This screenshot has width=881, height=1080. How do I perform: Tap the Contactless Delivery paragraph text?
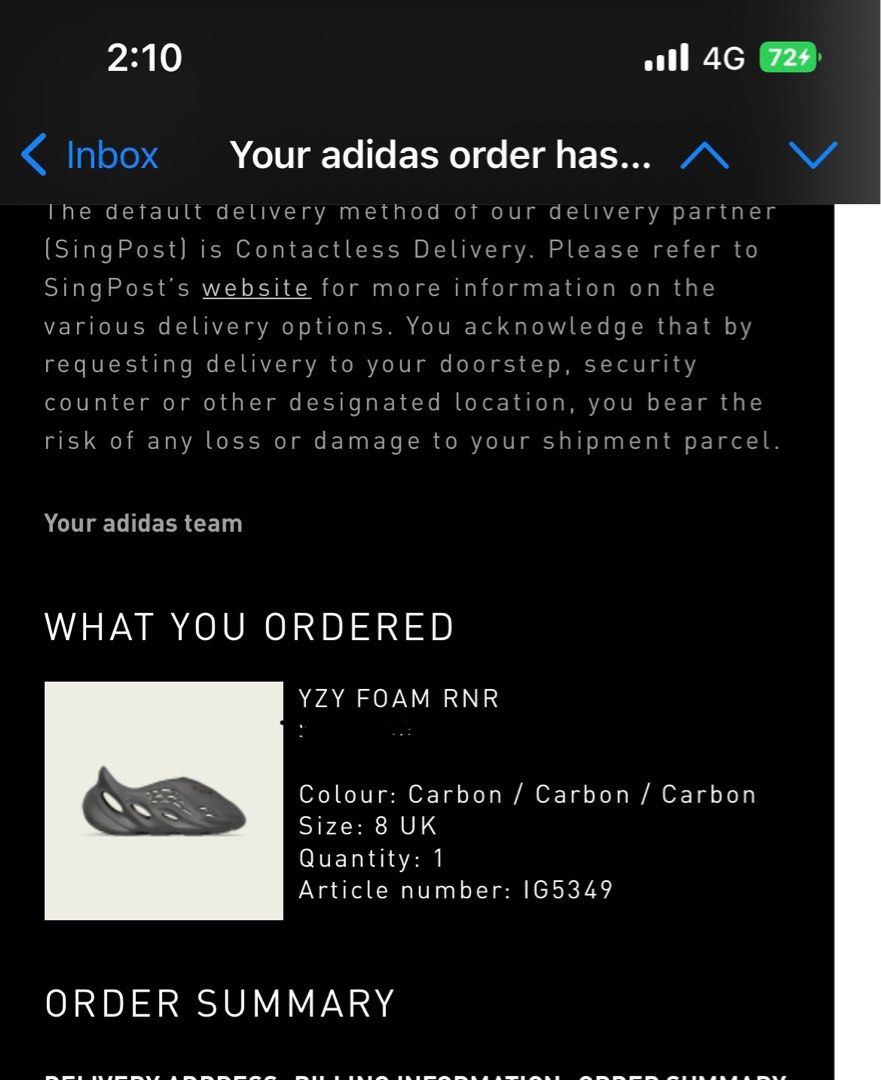[x=413, y=326]
